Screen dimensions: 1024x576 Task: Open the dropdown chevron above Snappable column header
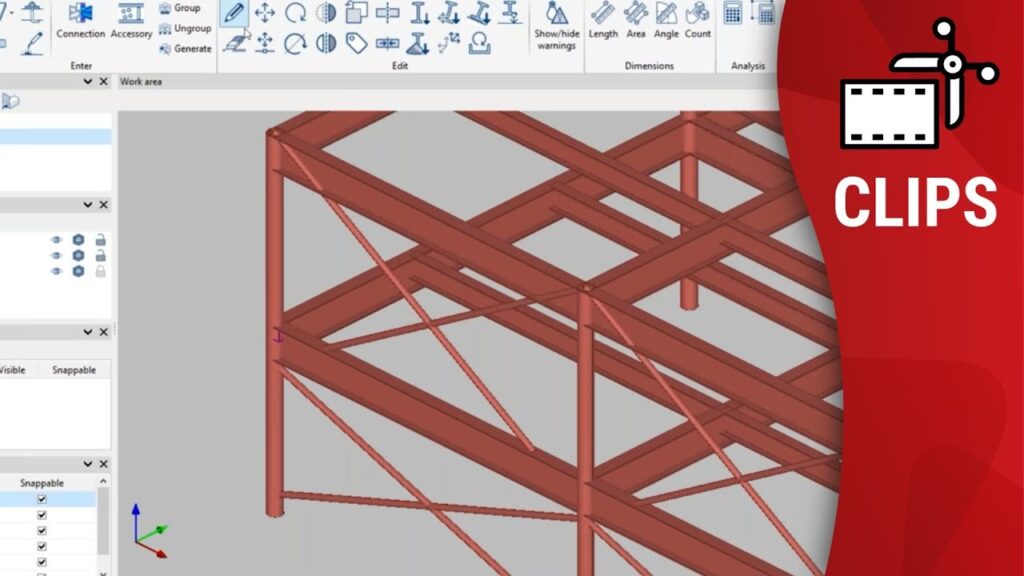click(x=87, y=464)
